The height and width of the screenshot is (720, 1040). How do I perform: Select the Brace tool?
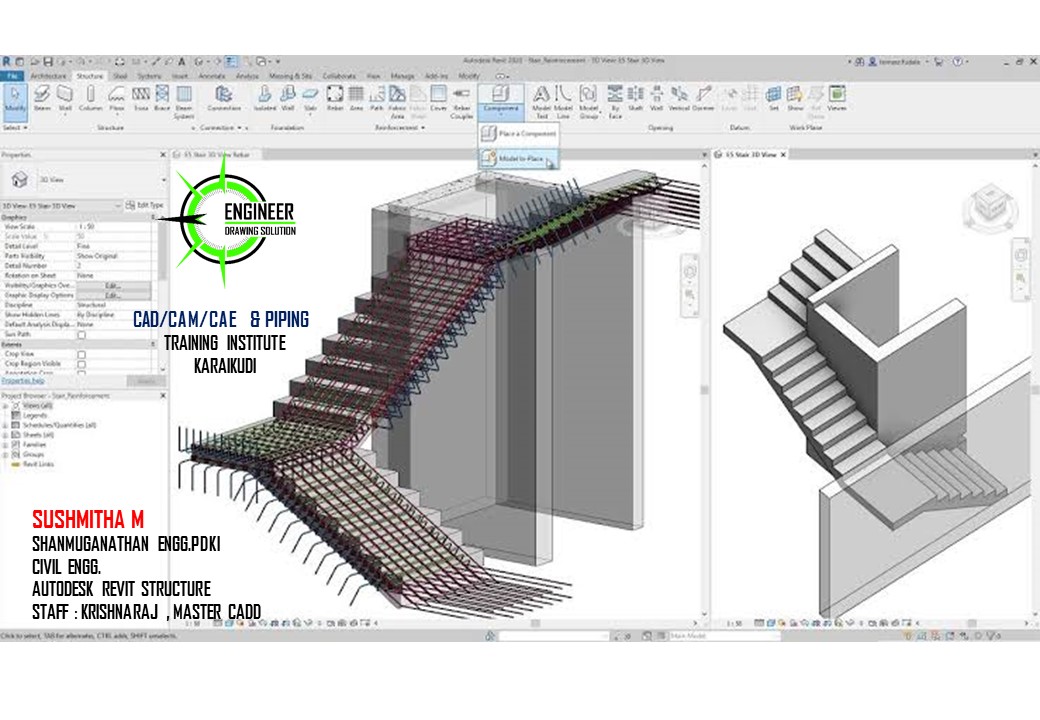[162, 98]
